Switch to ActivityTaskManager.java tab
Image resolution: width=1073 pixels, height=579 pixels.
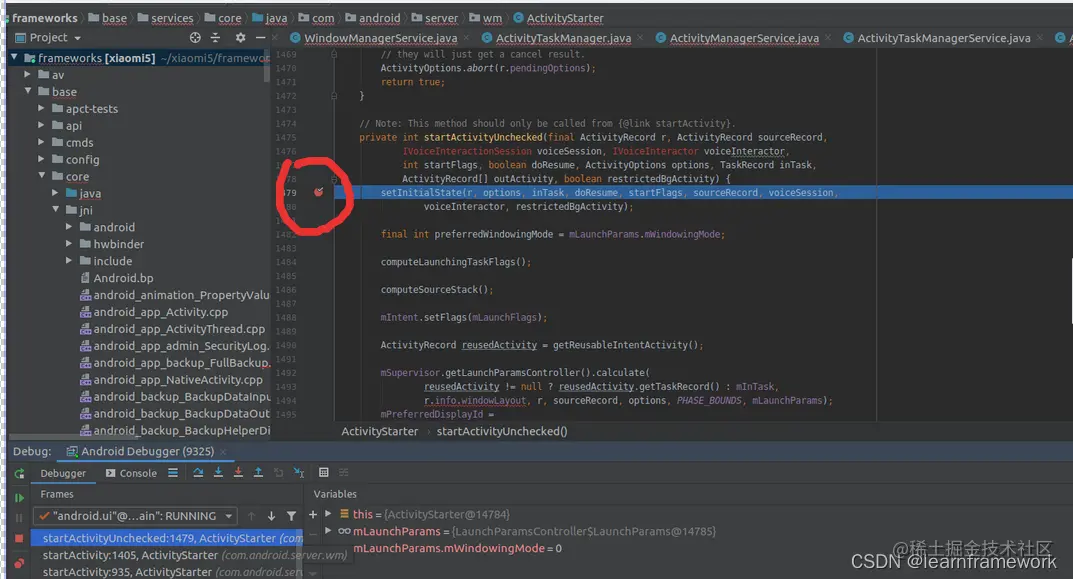563,38
